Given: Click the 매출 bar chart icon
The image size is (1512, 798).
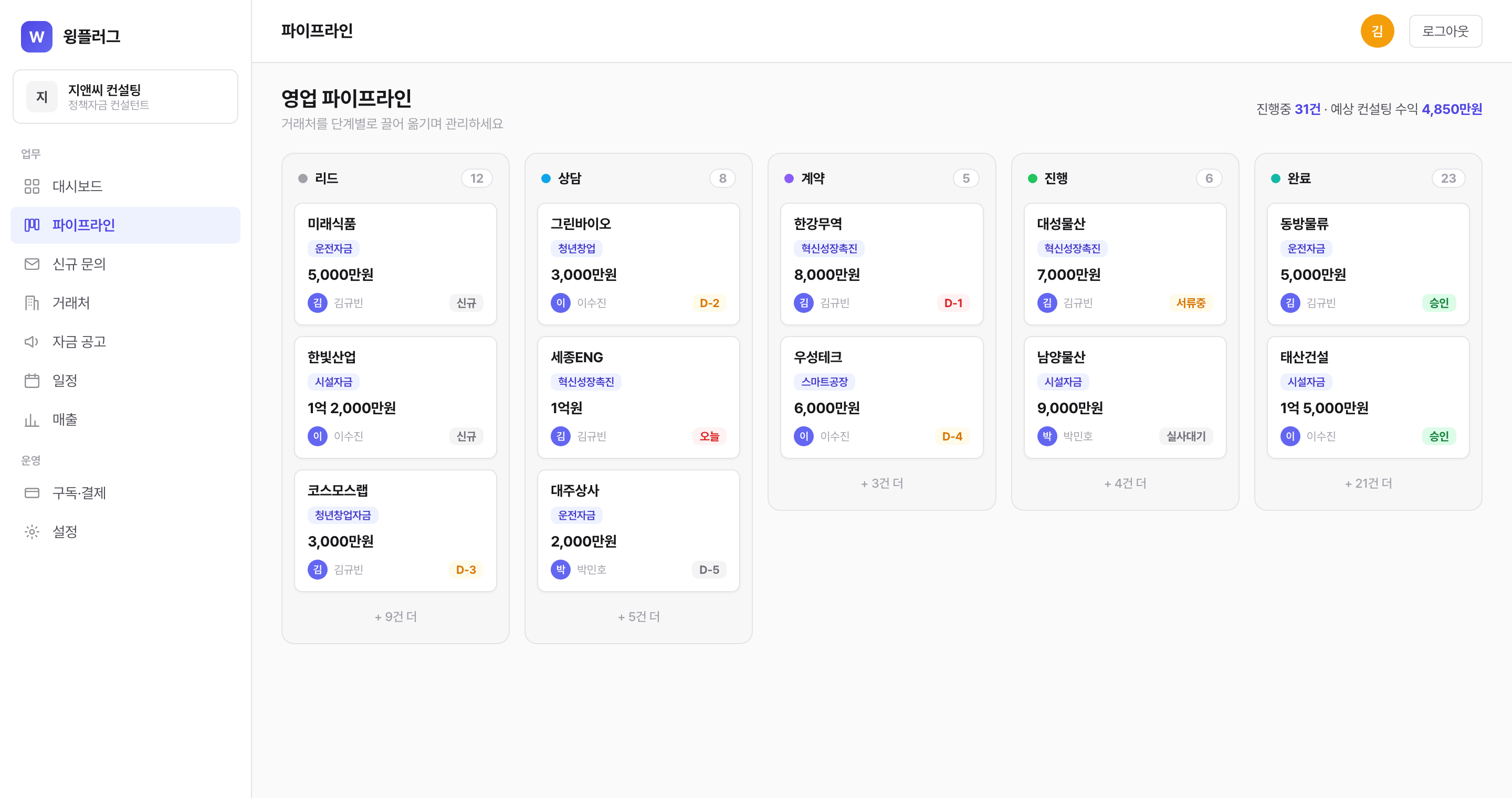Looking at the screenshot, I should [31, 419].
